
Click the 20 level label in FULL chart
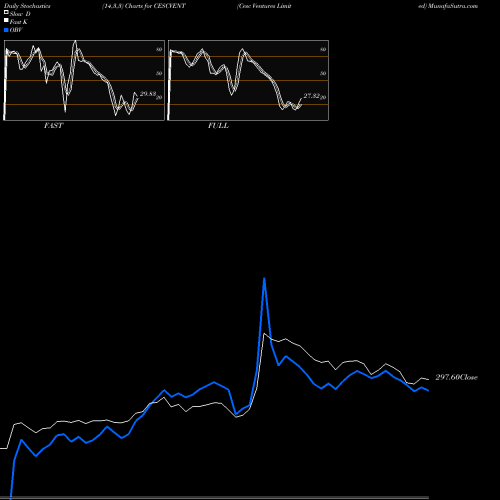[323, 98]
